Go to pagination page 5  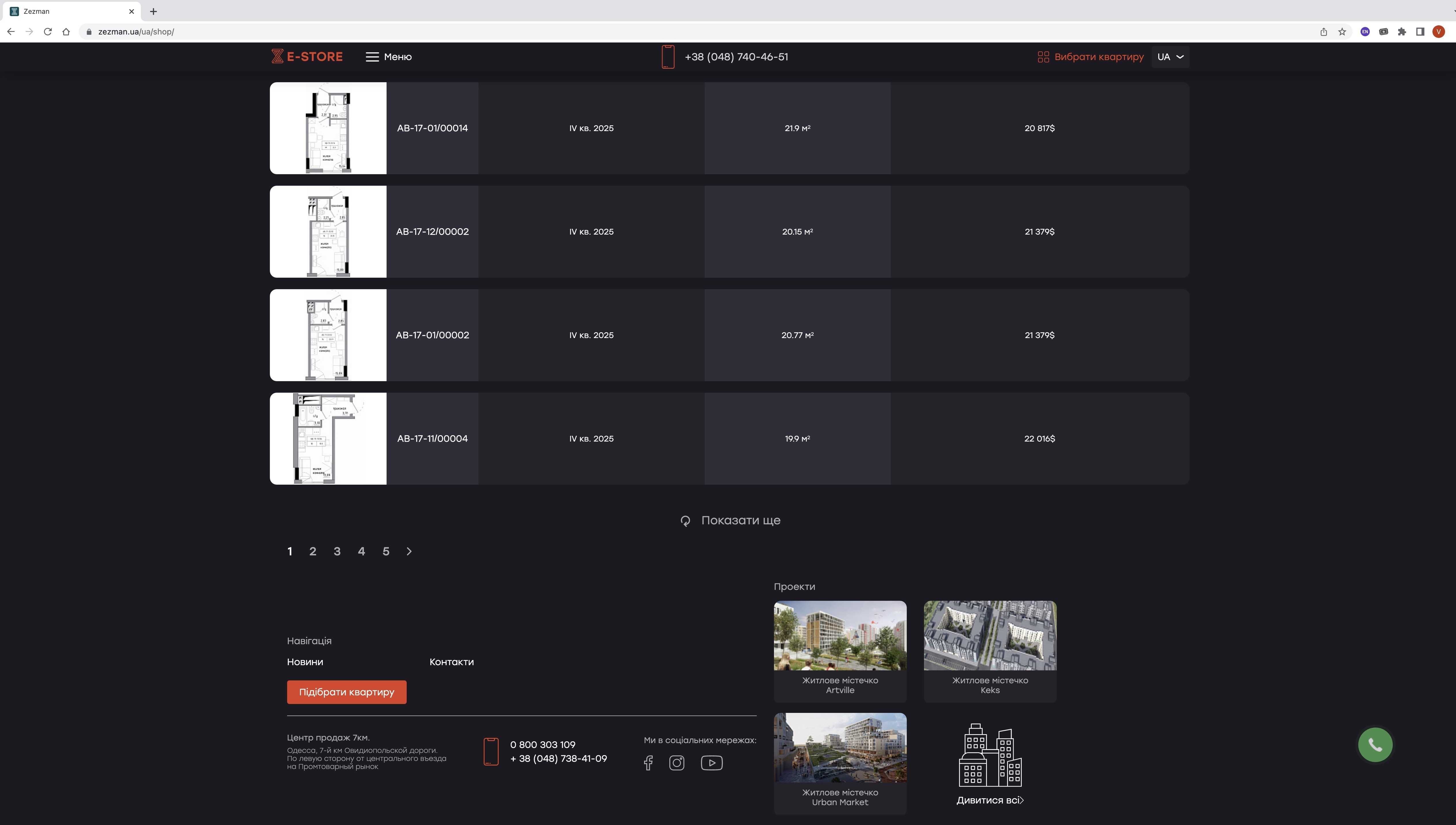tap(386, 551)
